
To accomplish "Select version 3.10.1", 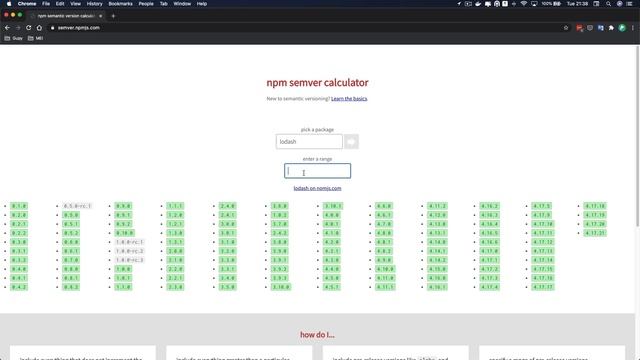I will click(x=333, y=206).
